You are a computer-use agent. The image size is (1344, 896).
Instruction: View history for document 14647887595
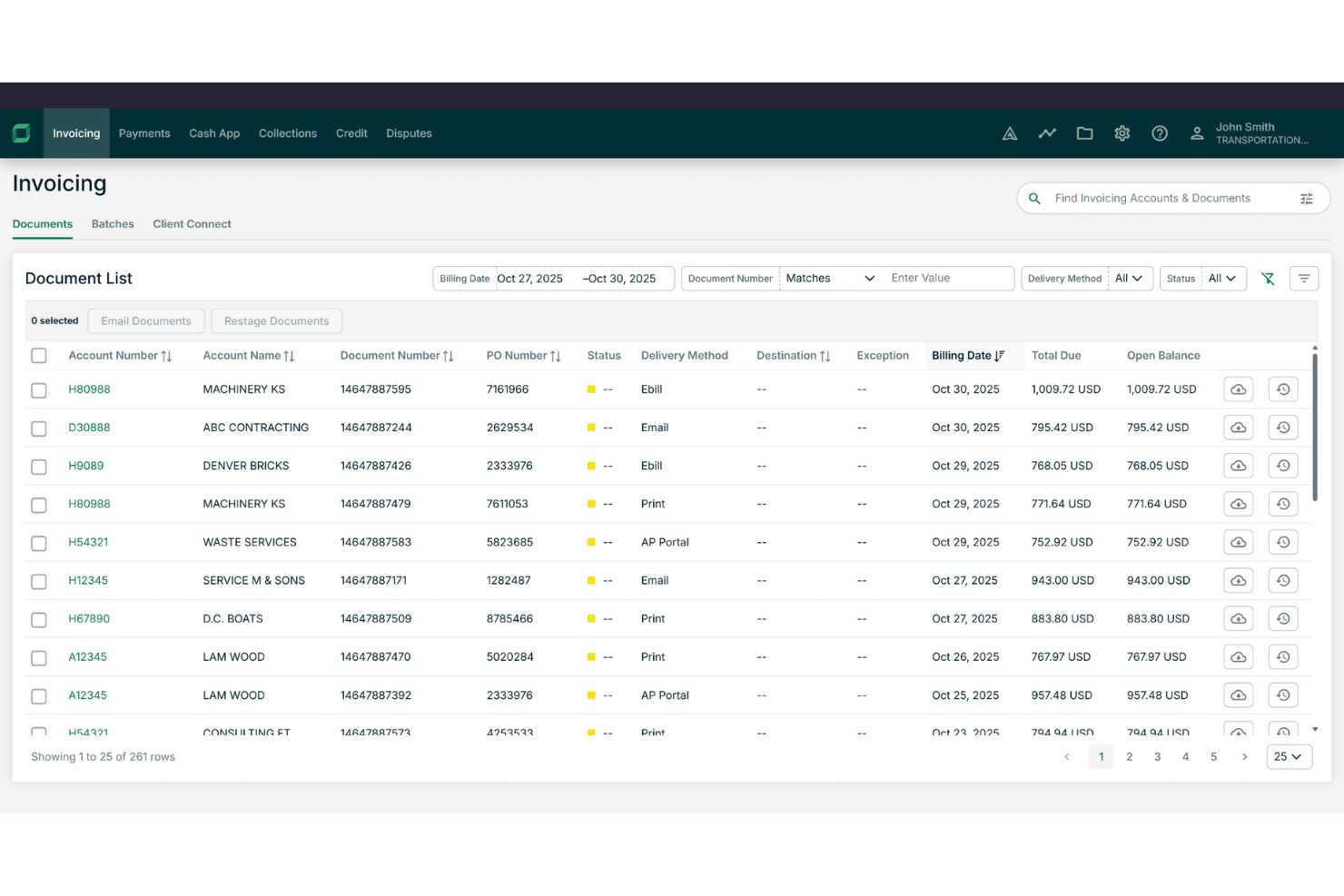(1283, 389)
